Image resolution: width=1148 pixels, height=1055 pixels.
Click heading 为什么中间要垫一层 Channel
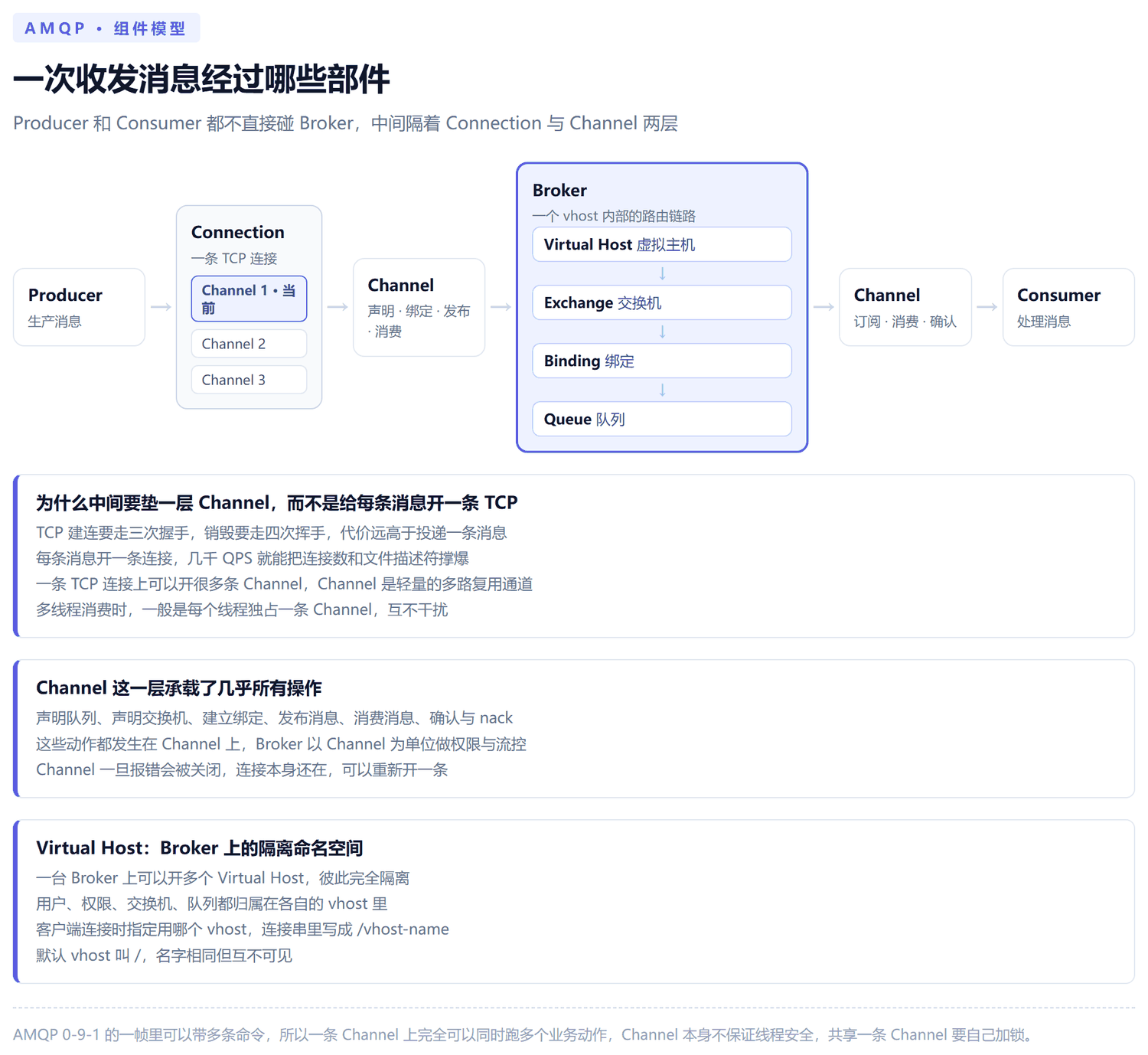point(276,503)
